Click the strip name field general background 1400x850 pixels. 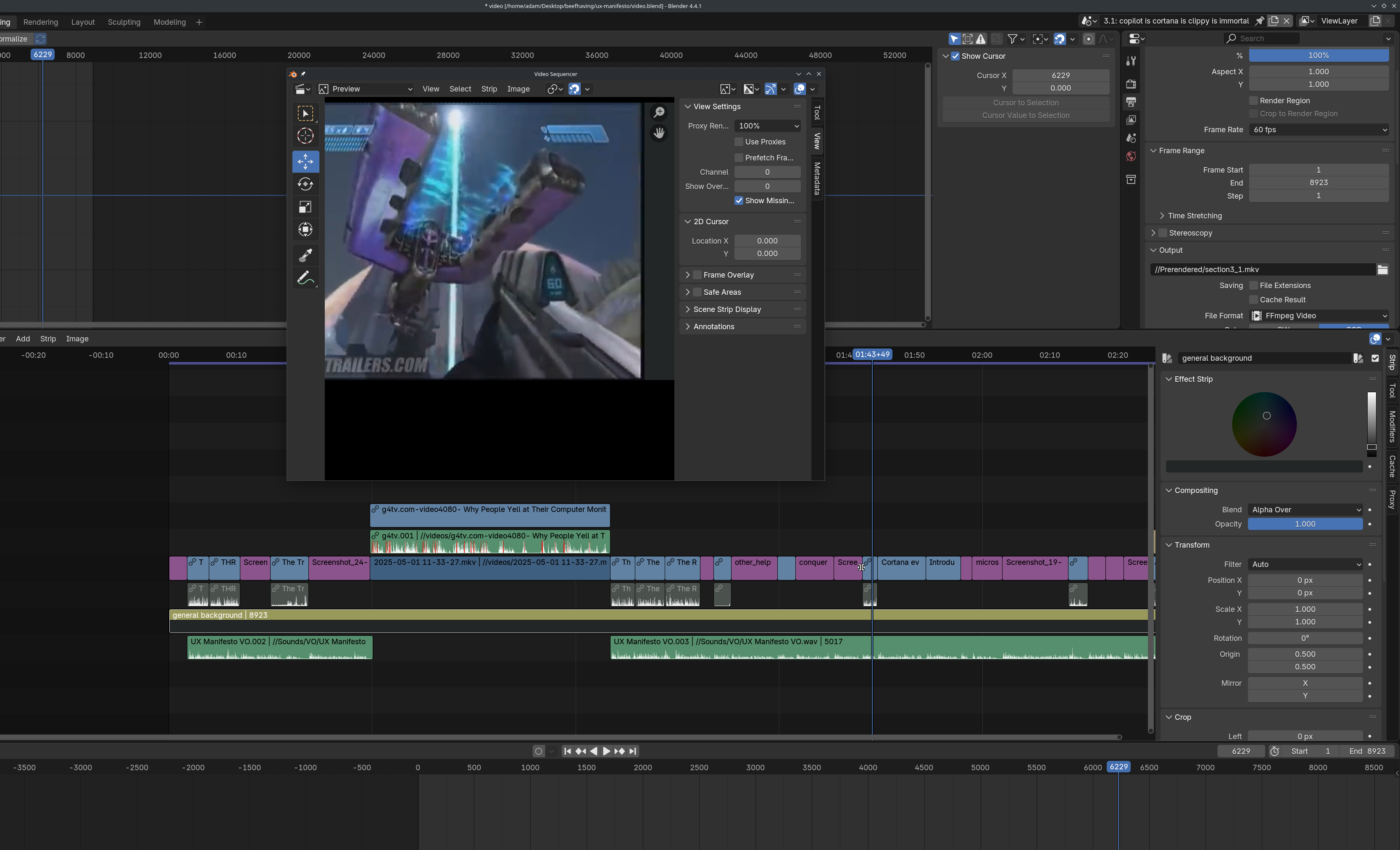(1264, 358)
